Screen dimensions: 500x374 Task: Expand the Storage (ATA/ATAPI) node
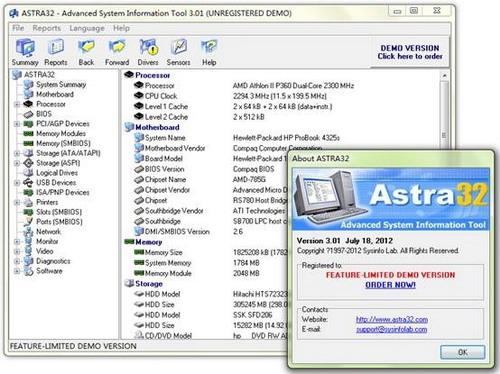tap(17, 153)
